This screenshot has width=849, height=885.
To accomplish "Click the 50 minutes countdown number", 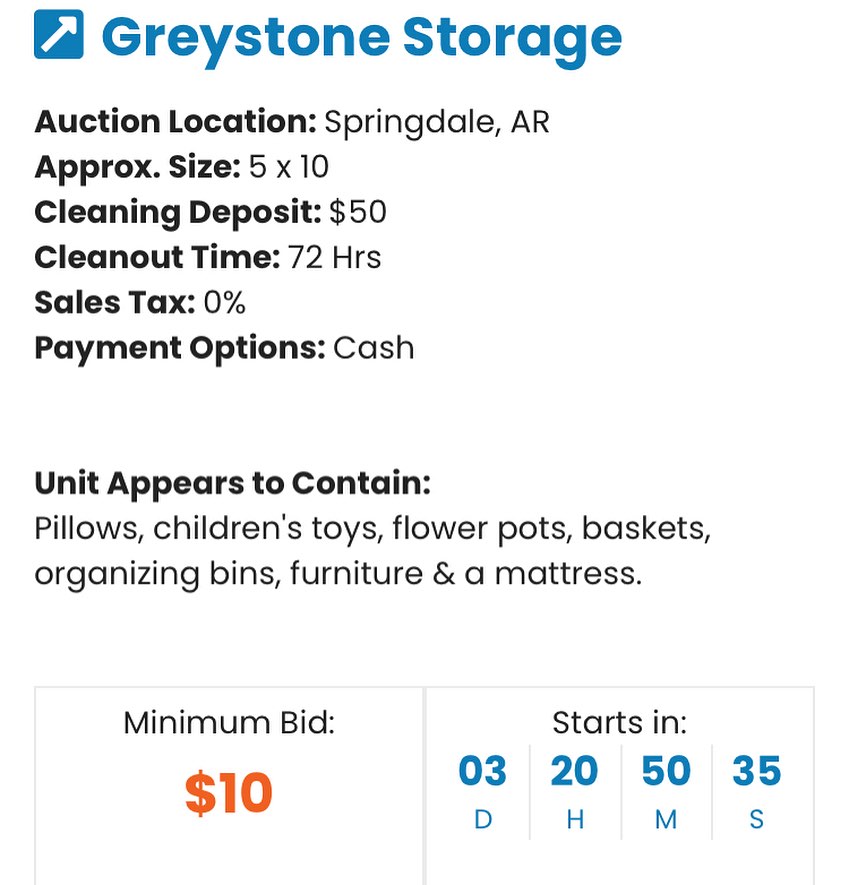I will coord(666,771).
